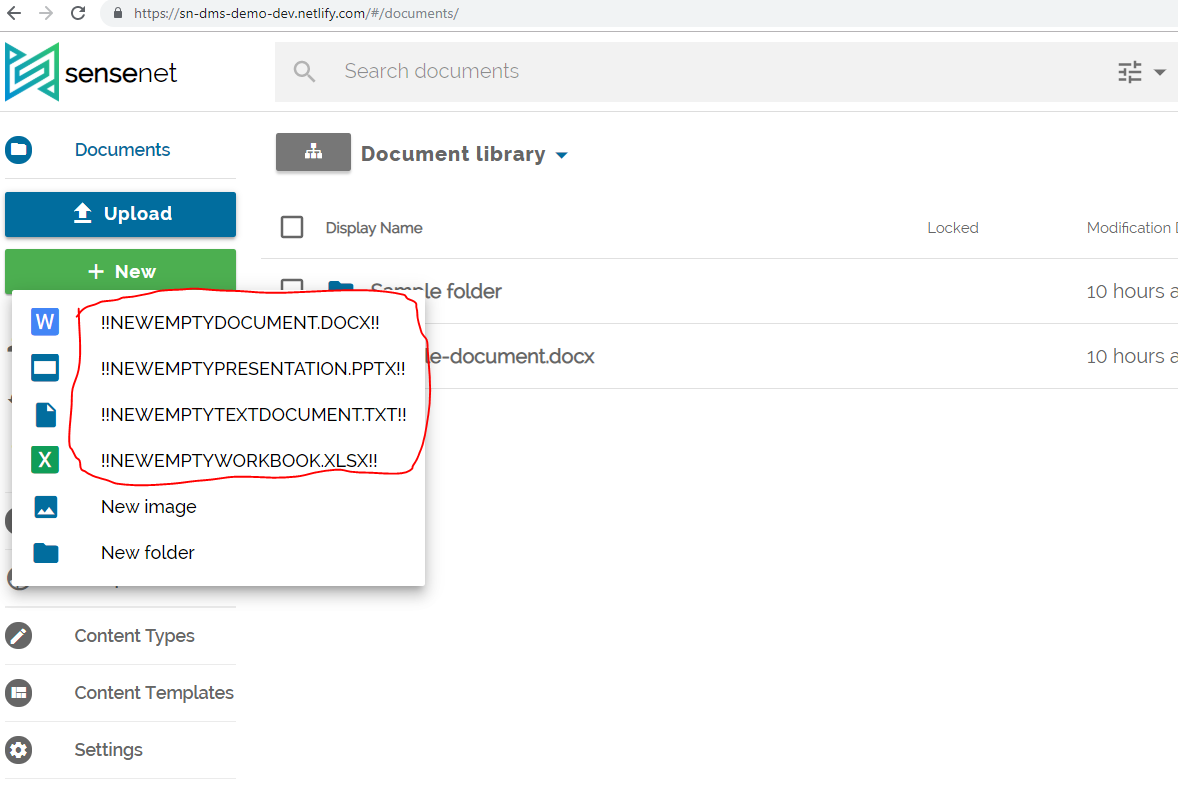Choose New folder from the New menu
This screenshot has width=1178, height=789.
coord(148,552)
